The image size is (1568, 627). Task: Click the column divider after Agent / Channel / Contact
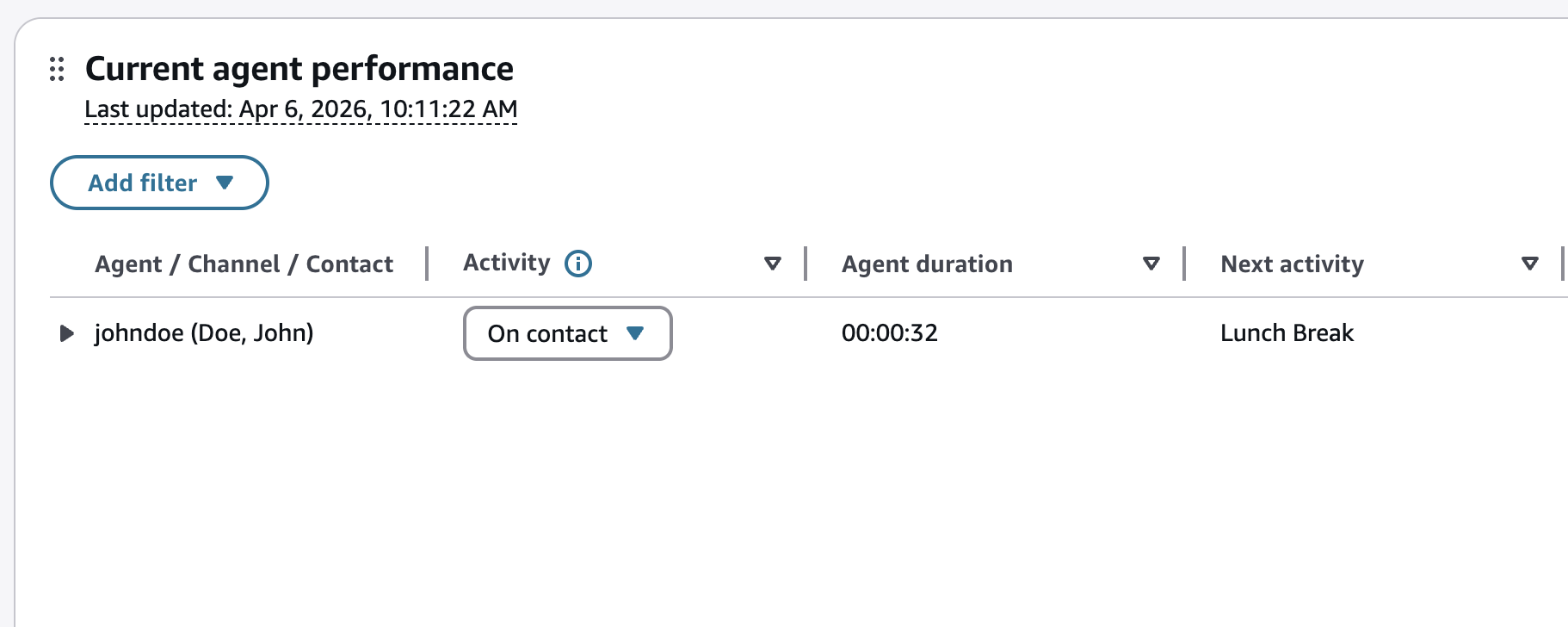pos(427,264)
